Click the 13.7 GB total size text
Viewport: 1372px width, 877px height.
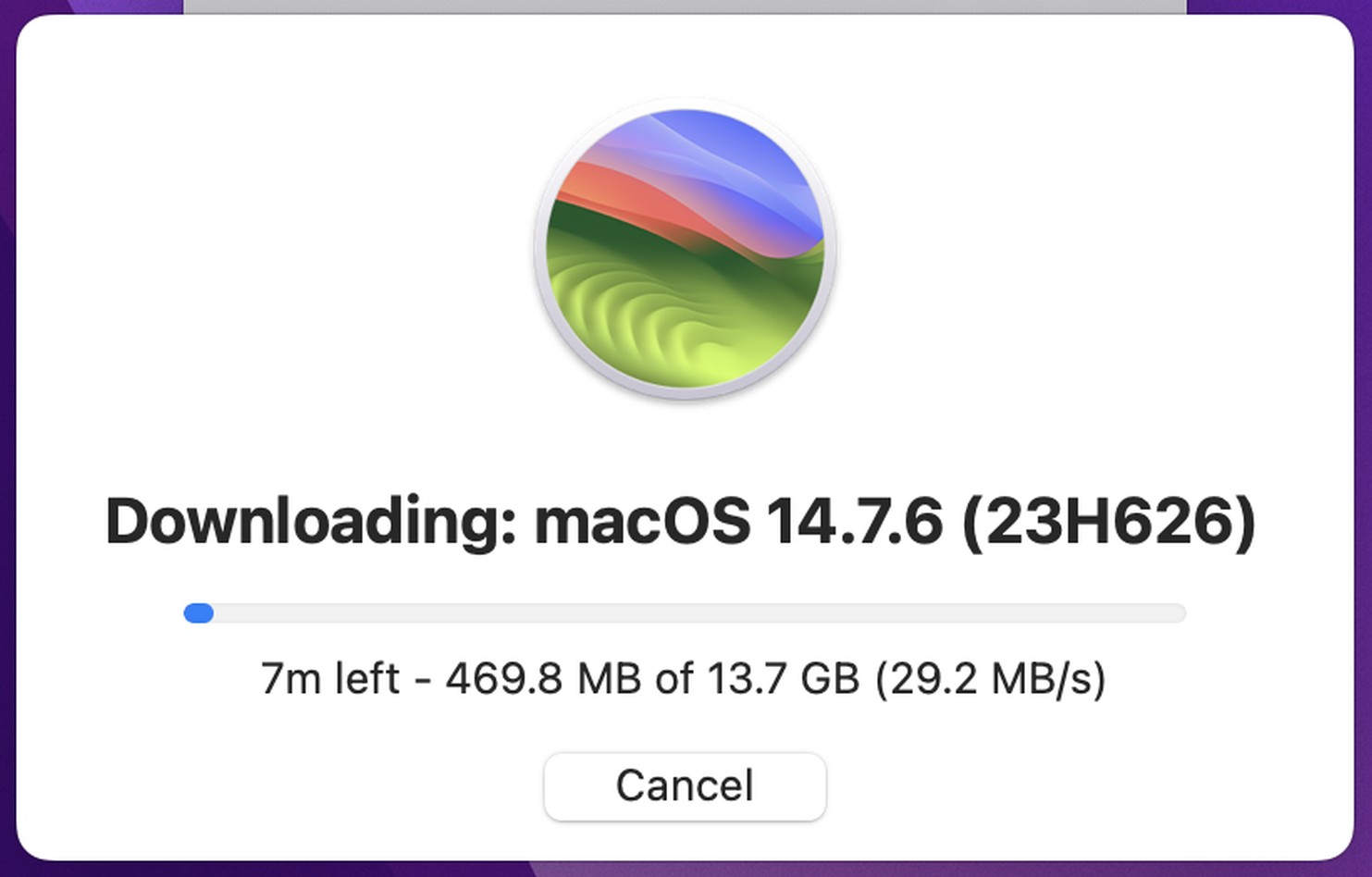[x=784, y=678]
